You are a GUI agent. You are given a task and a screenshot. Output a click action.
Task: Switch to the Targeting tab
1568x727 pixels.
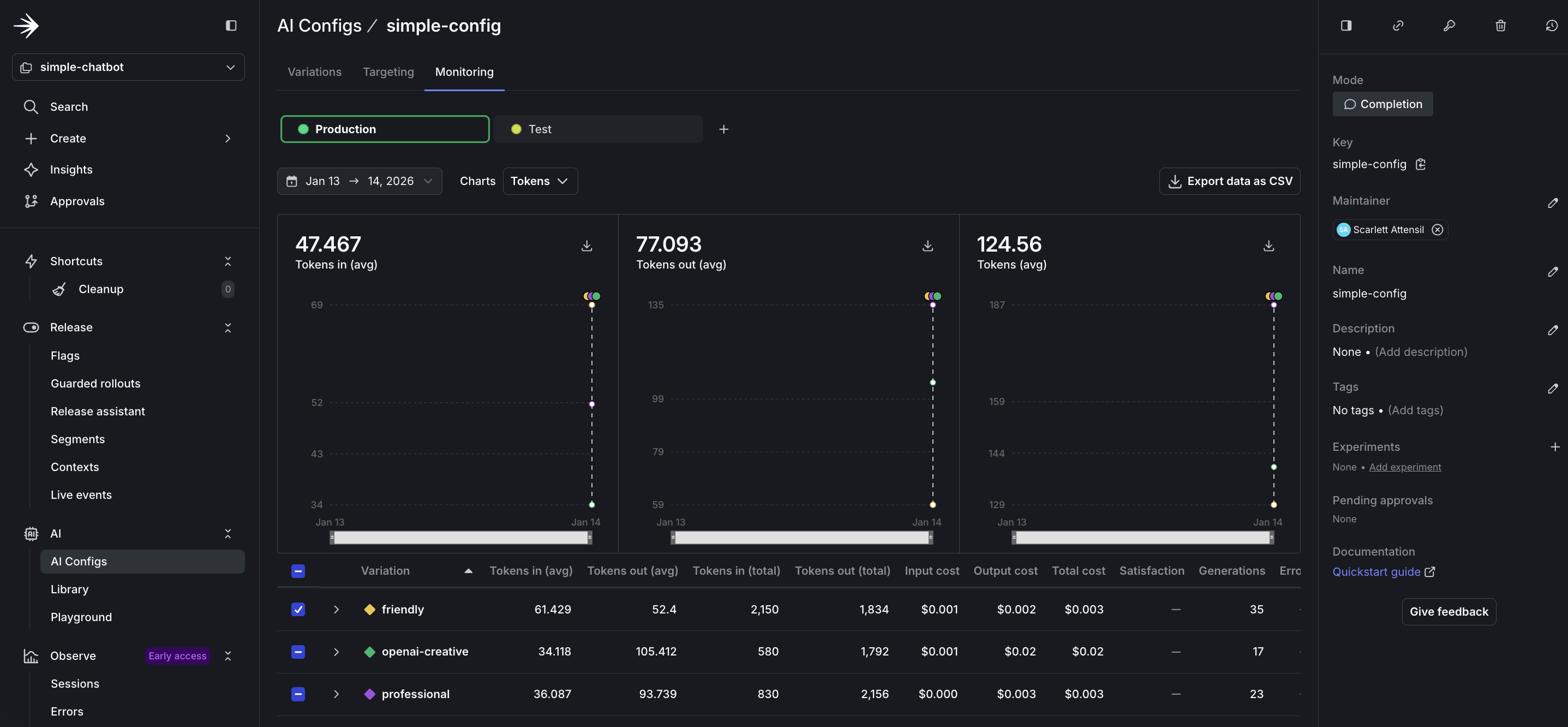coord(388,72)
